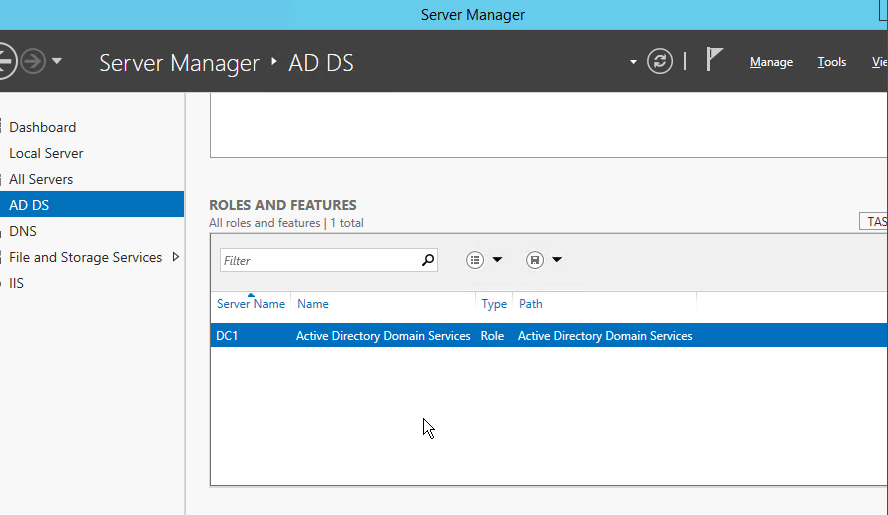Click the Refresh icon in header
The width and height of the screenshot is (888, 515).
pos(660,61)
